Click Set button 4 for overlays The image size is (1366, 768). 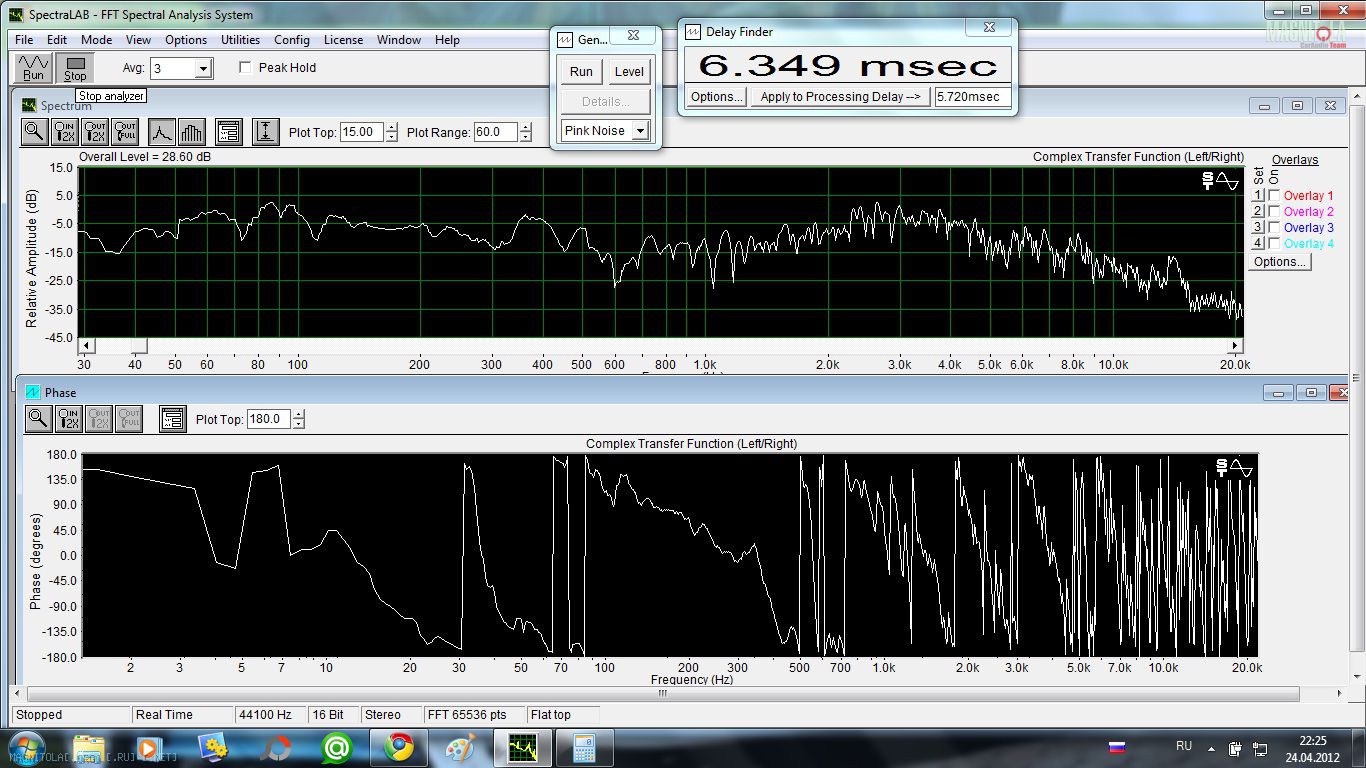click(x=1259, y=244)
